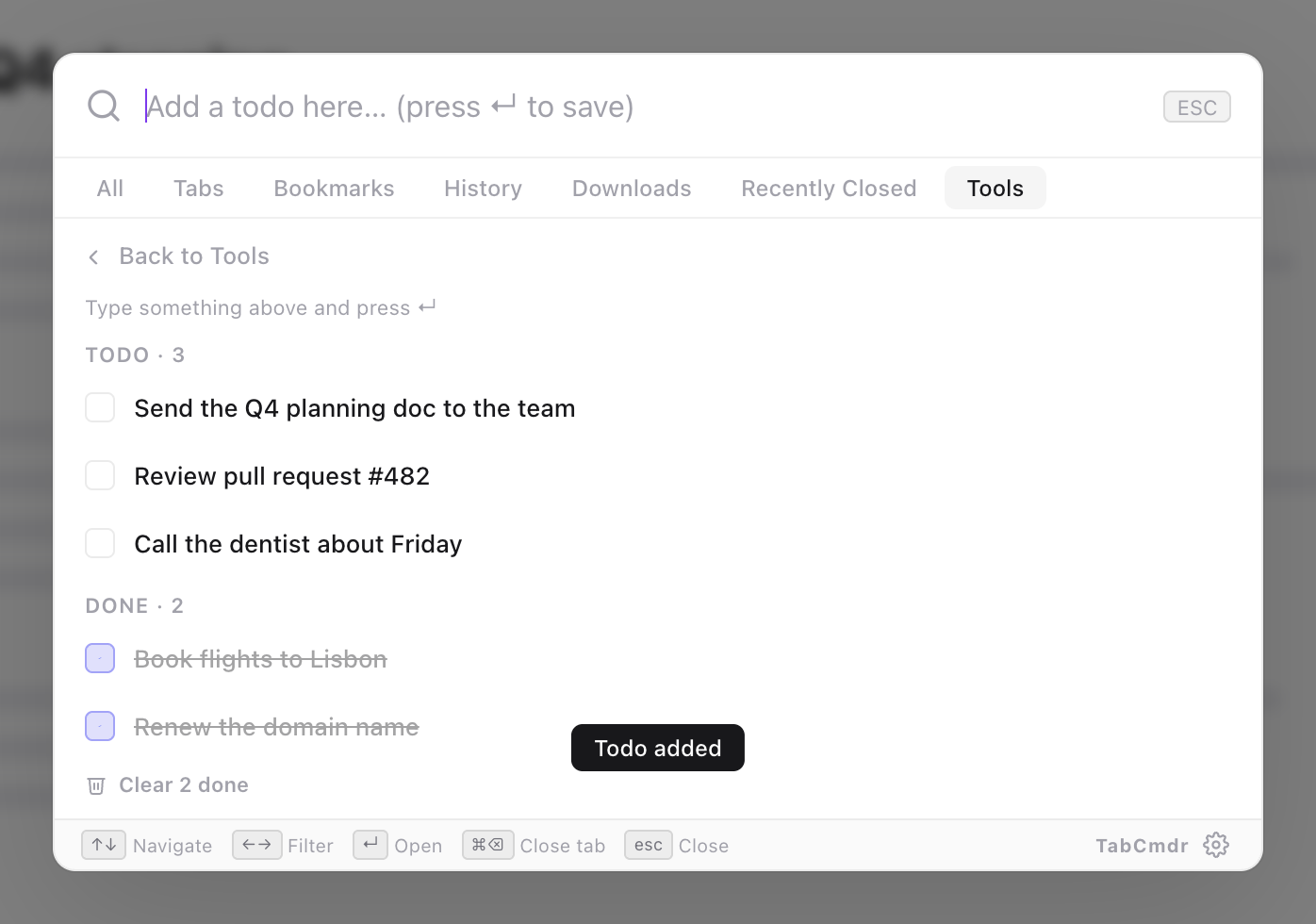This screenshot has width=1316, height=924.
Task: Click the DONE · 2 section header
Action: coord(135,606)
